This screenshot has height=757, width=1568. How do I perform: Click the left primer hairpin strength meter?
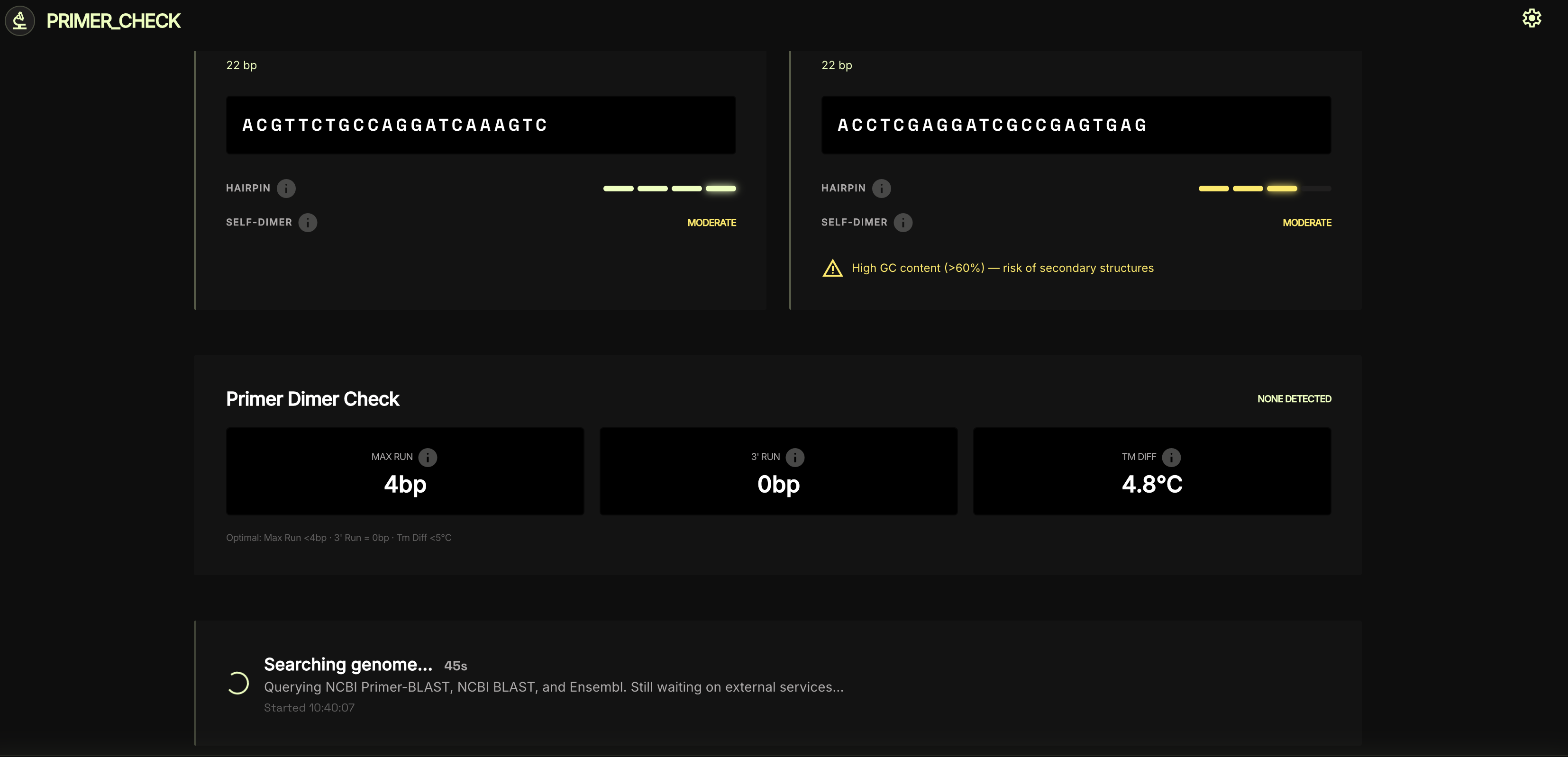click(670, 189)
